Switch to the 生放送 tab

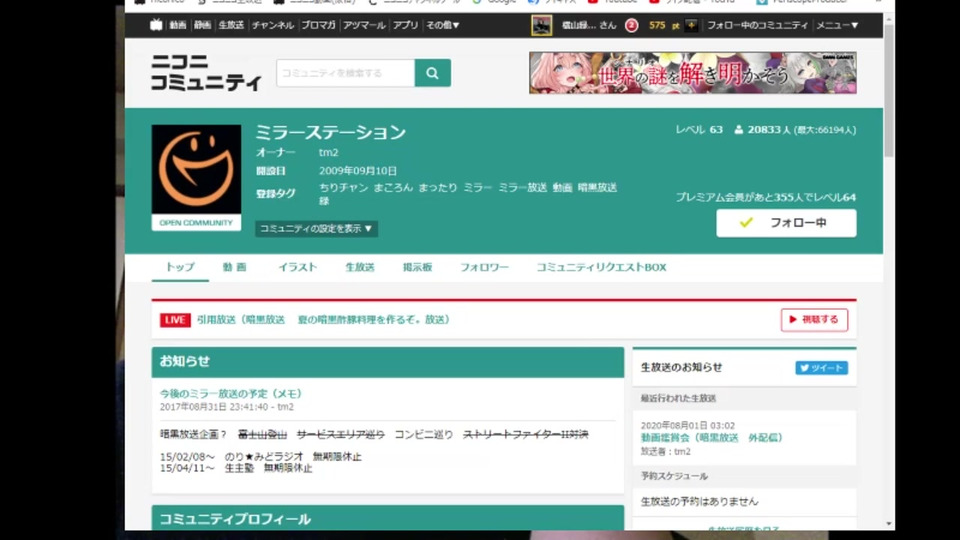pyautogui.click(x=360, y=267)
